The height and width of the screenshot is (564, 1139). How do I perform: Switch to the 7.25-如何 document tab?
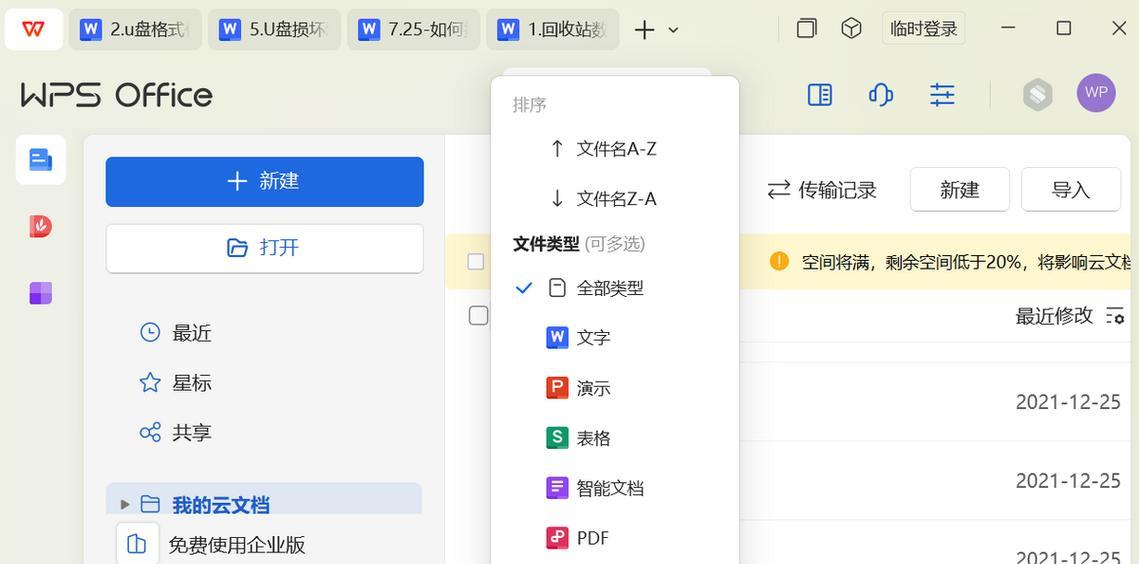tap(413, 29)
